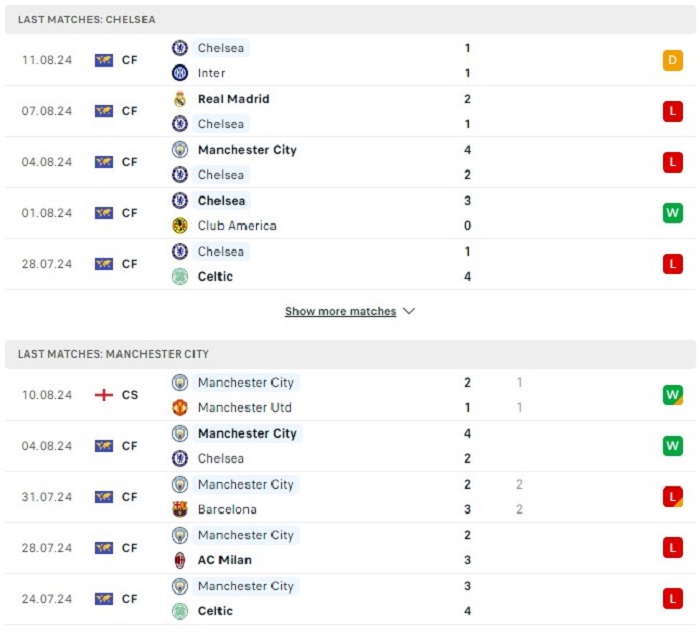Click the chevron next to Show more matches
This screenshot has width=700, height=632.
click(x=409, y=311)
